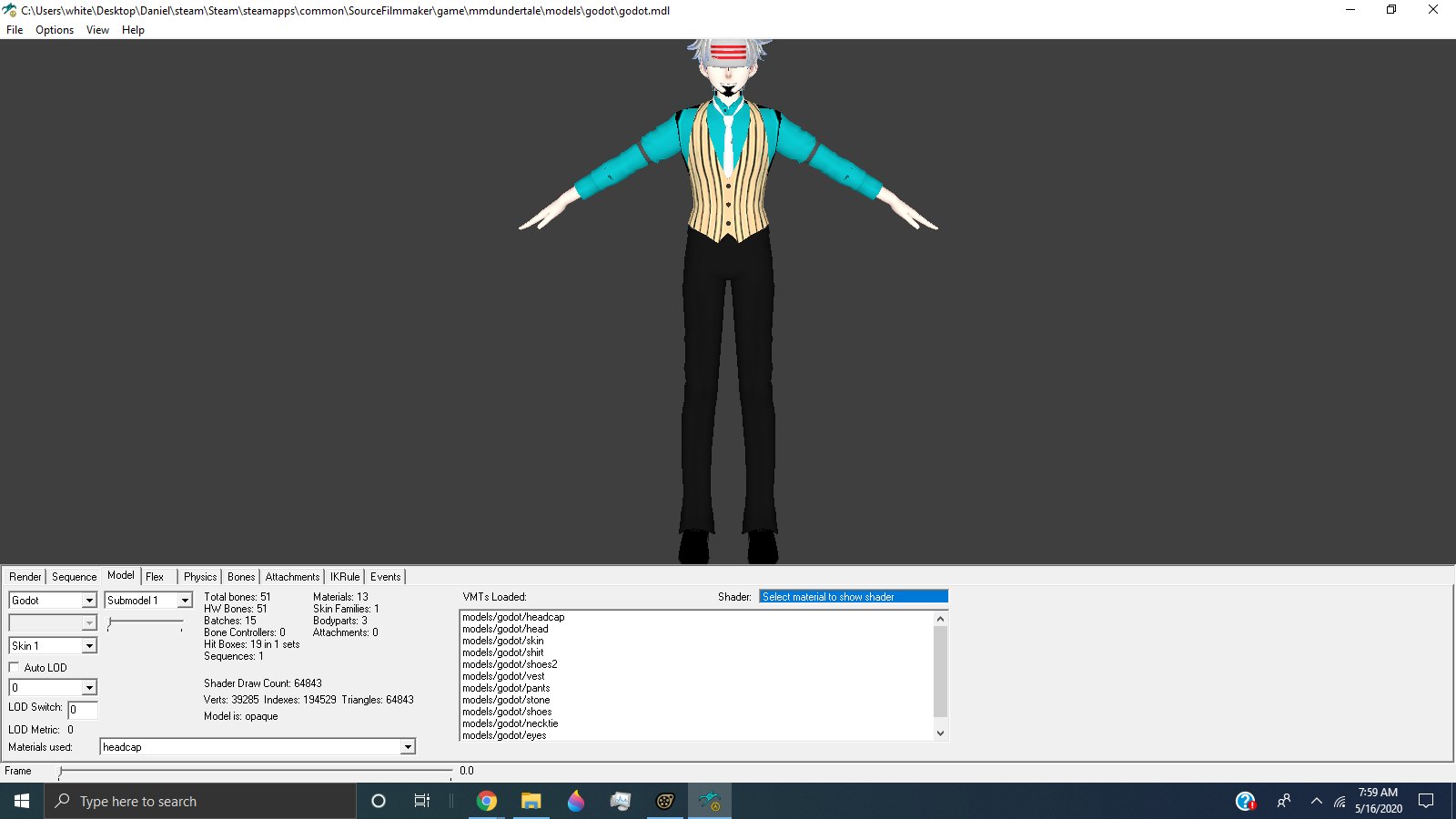The width and height of the screenshot is (1456, 819).
Task: Open the colorful droplet app on taskbar
Action: [x=576, y=801]
